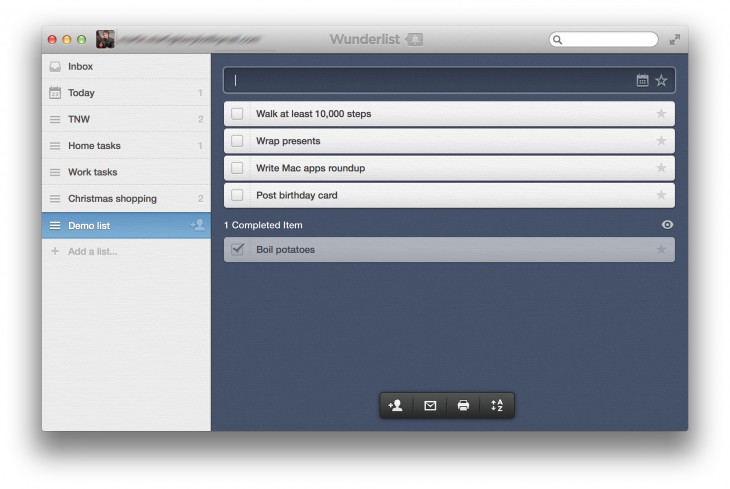This screenshot has width=730, height=489.
Task: Click the '1 Completed Item' header
Action: point(263,225)
